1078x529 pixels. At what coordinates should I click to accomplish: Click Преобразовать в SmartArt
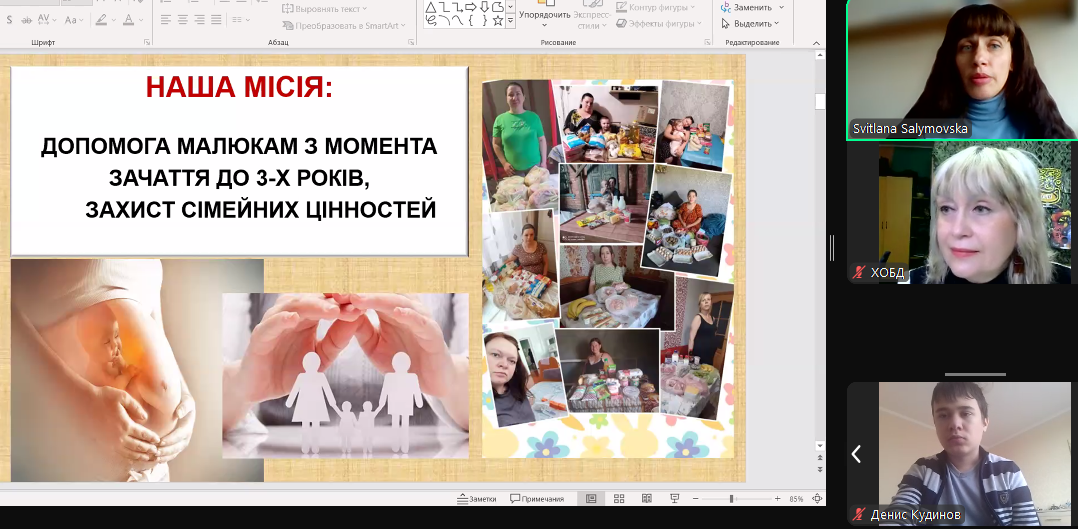(x=344, y=25)
